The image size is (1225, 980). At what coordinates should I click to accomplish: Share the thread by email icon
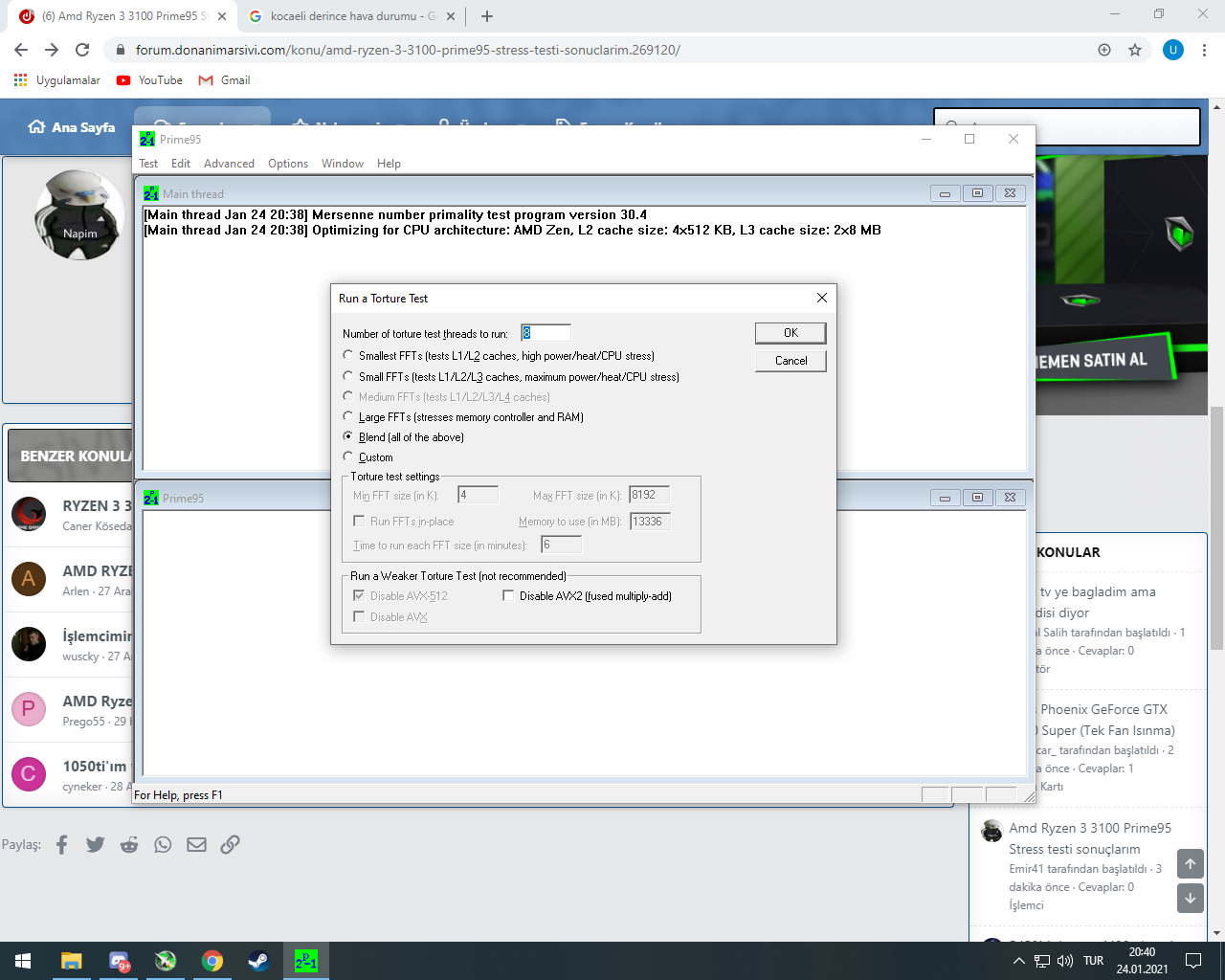coord(196,844)
